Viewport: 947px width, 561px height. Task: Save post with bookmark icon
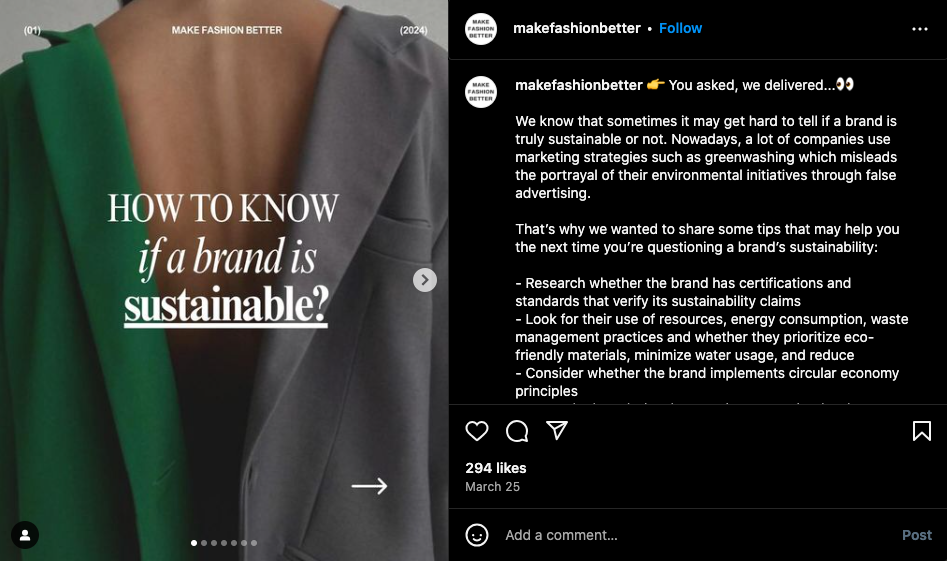click(922, 431)
